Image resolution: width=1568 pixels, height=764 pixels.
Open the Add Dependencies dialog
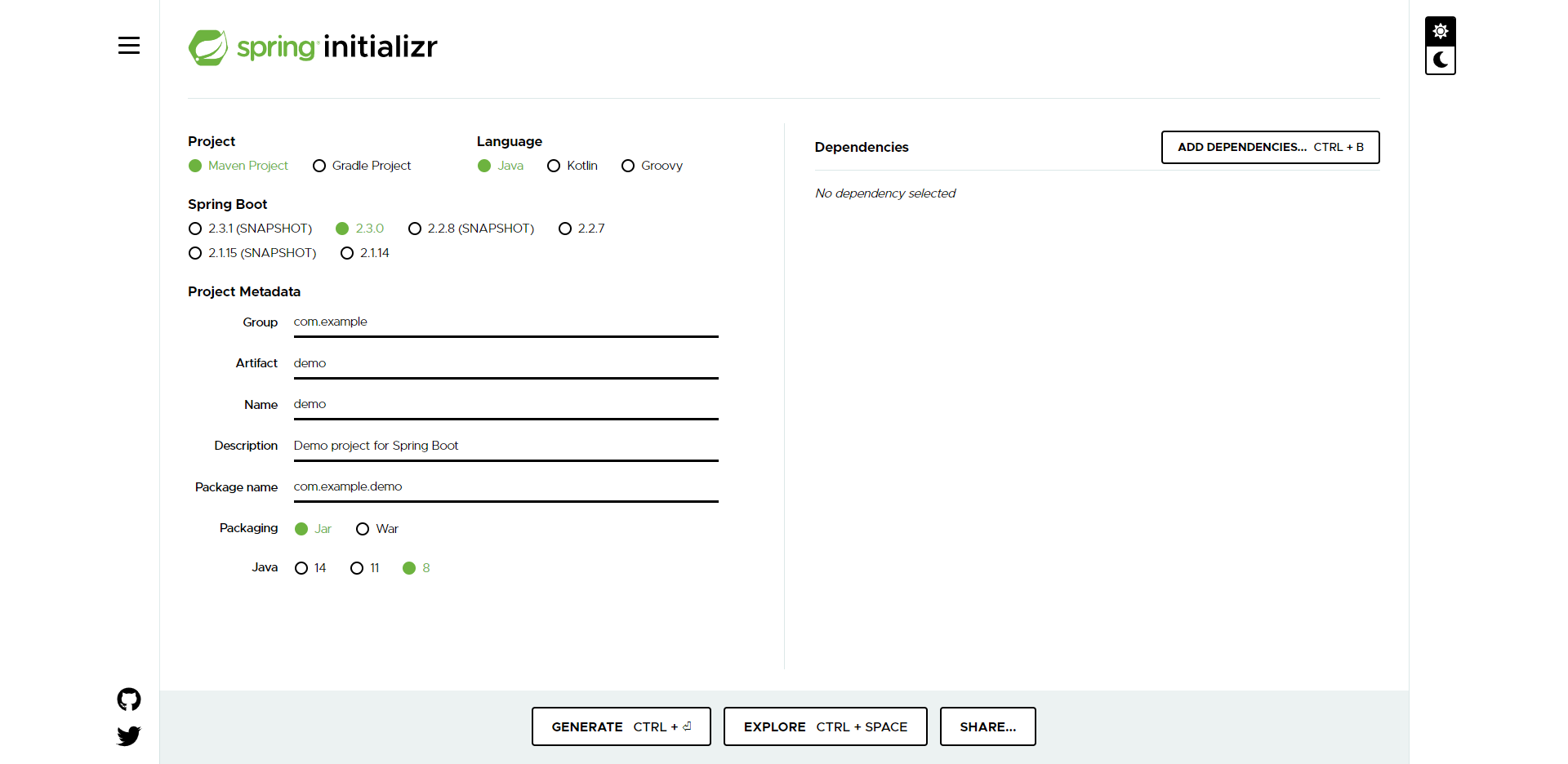(1269, 147)
